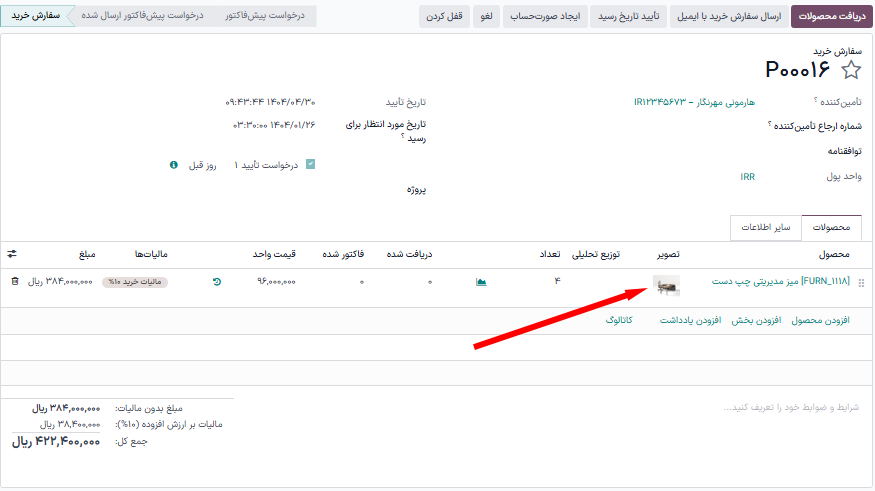Switch to the سایر اطلاعات tab
Image resolution: width=875 pixels, height=491 pixels.
tap(765, 228)
